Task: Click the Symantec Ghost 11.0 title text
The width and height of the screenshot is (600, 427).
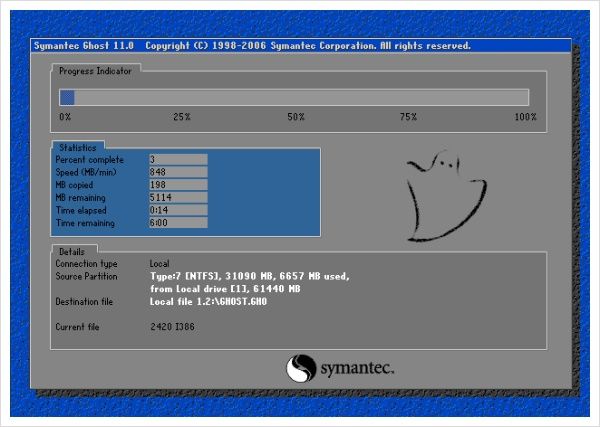Action: [84, 46]
